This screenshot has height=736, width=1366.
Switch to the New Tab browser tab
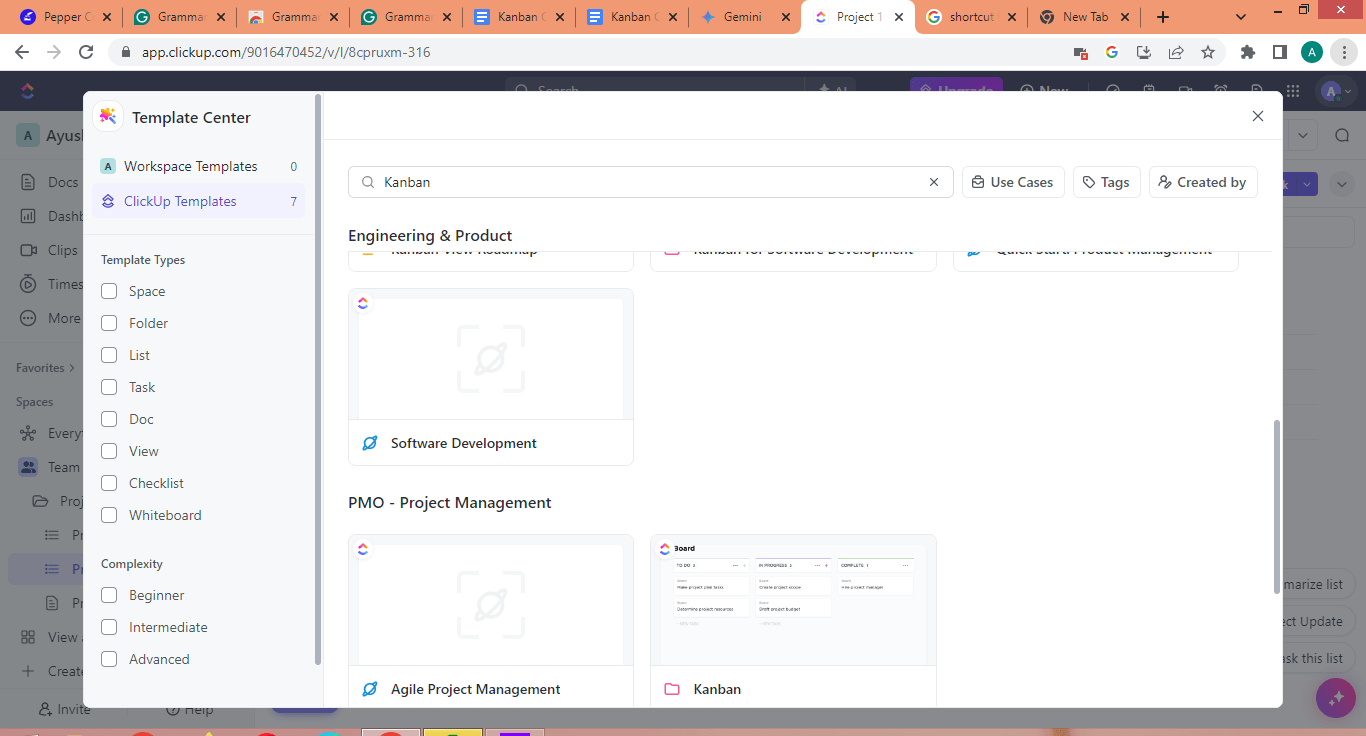pos(1084,17)
